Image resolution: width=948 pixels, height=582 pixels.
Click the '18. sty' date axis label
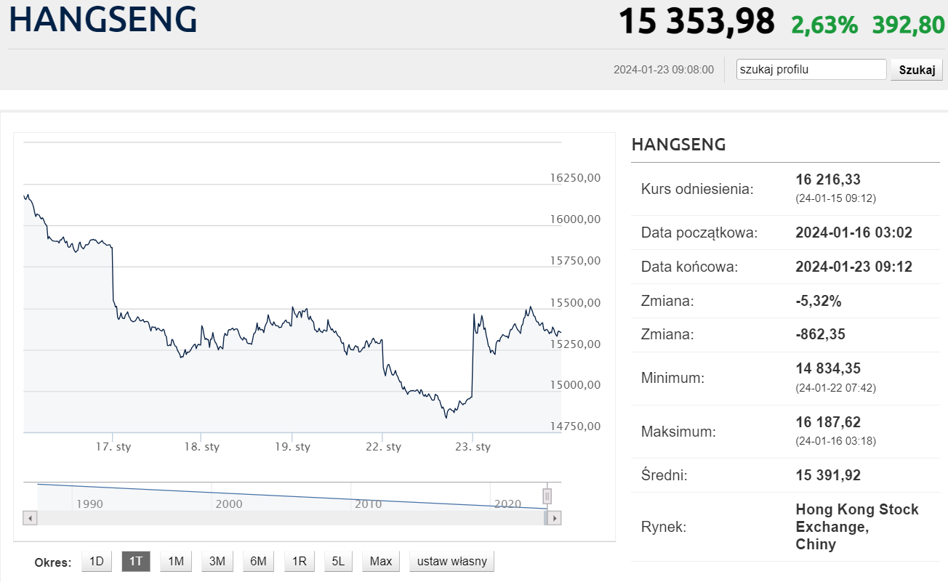[x=202, y=447]
